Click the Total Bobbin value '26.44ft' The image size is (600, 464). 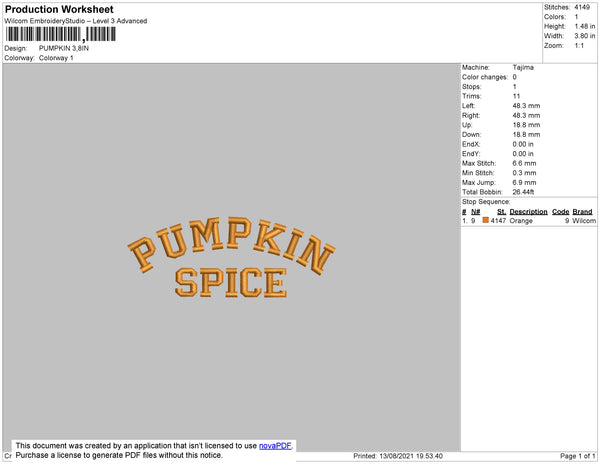[523, 192]
